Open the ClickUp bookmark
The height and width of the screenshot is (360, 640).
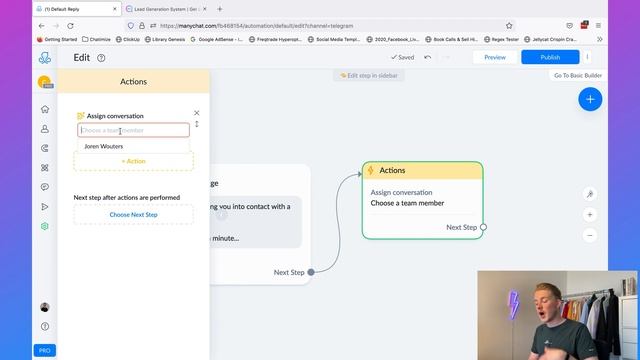(128, 39)
